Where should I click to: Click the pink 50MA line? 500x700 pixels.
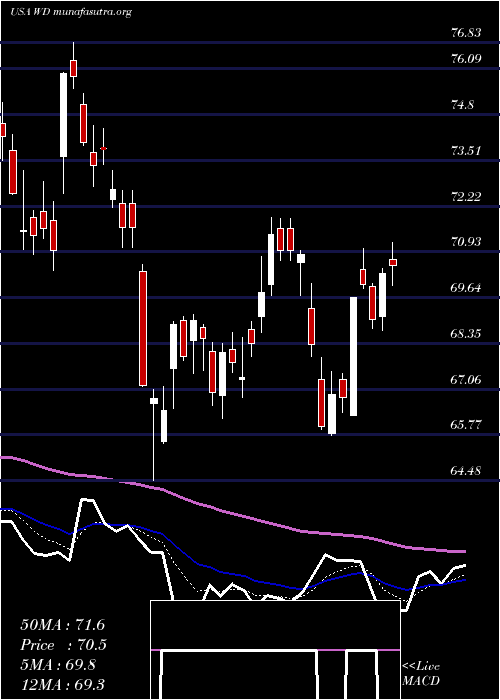pyautogui.click(x=232, y=512)
